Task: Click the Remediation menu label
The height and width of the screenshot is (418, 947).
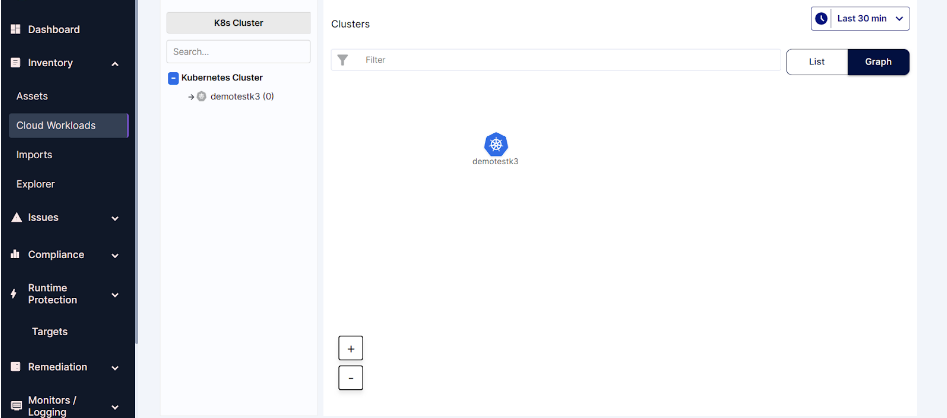Action: [57, 367]
